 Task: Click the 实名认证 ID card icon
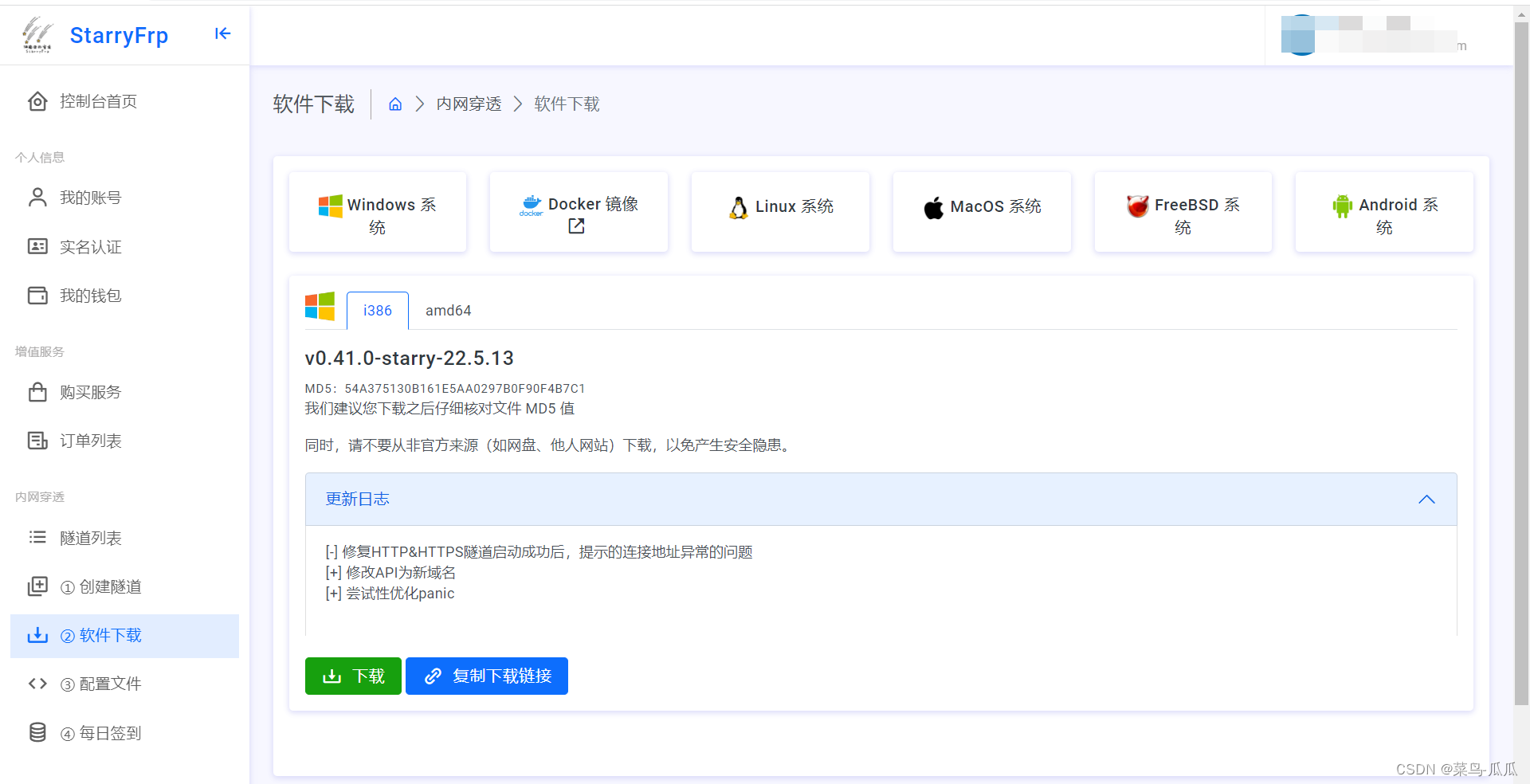point(37,246)
